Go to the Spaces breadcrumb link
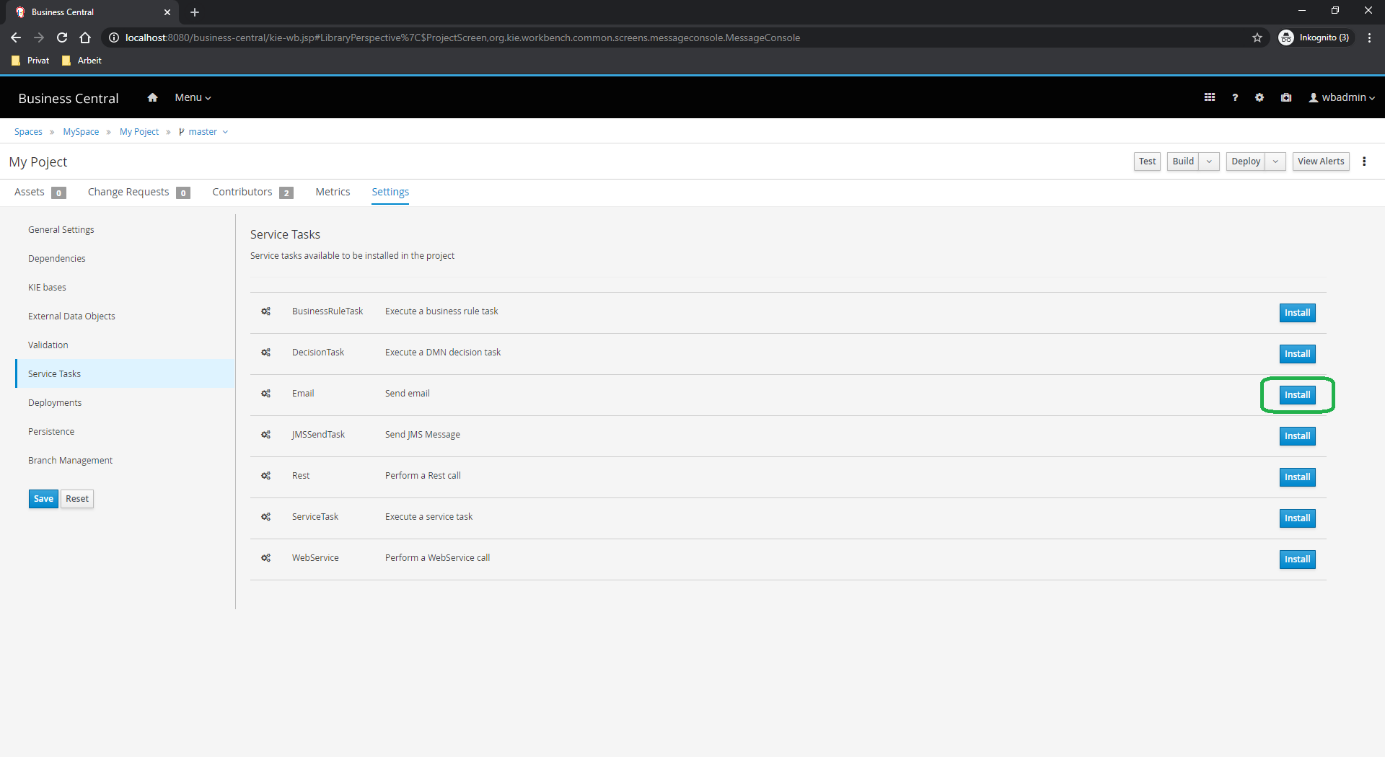Image resolution: width=1385 pixels, height=757 pixels. tap(28, 132)
